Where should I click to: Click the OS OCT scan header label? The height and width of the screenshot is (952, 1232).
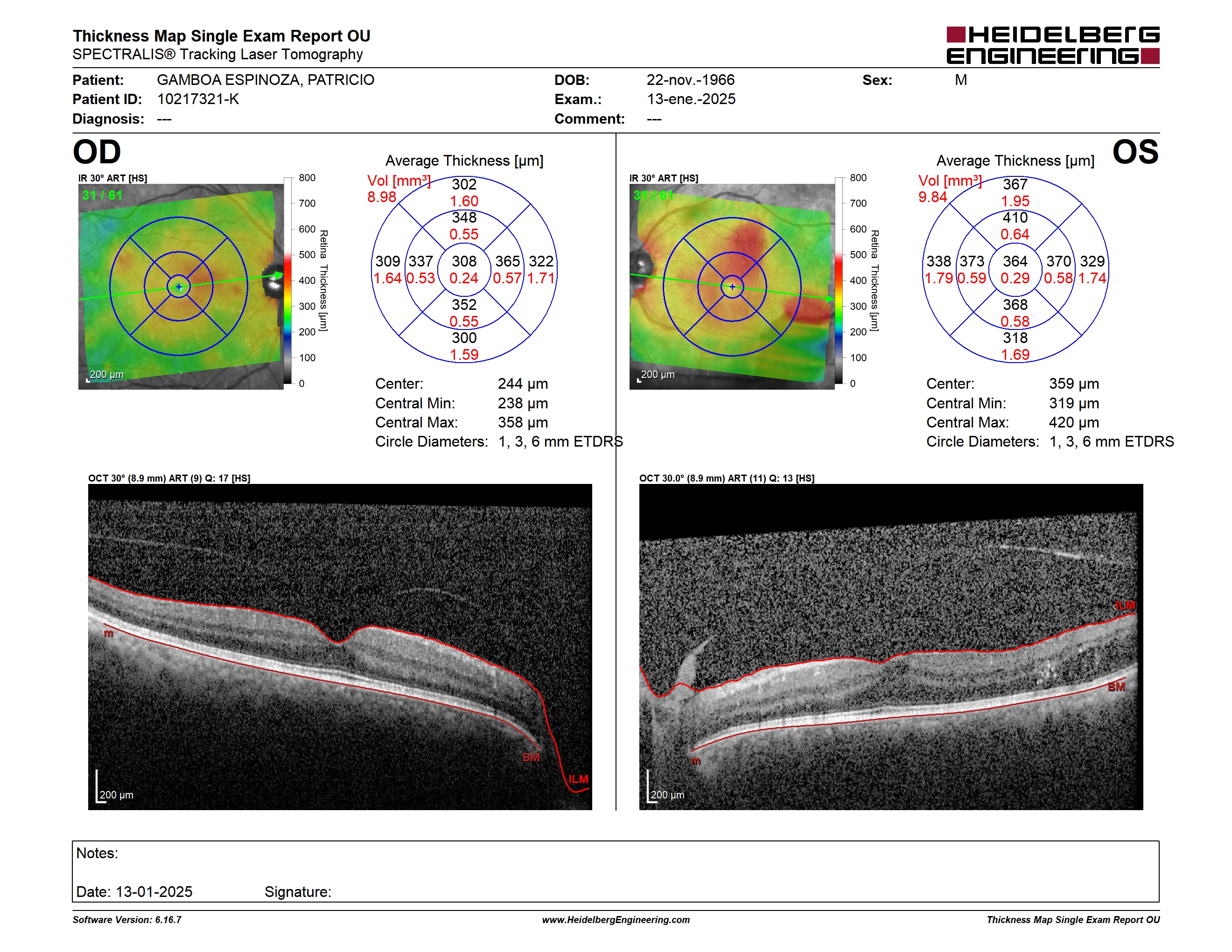click(x=727, y=478)
